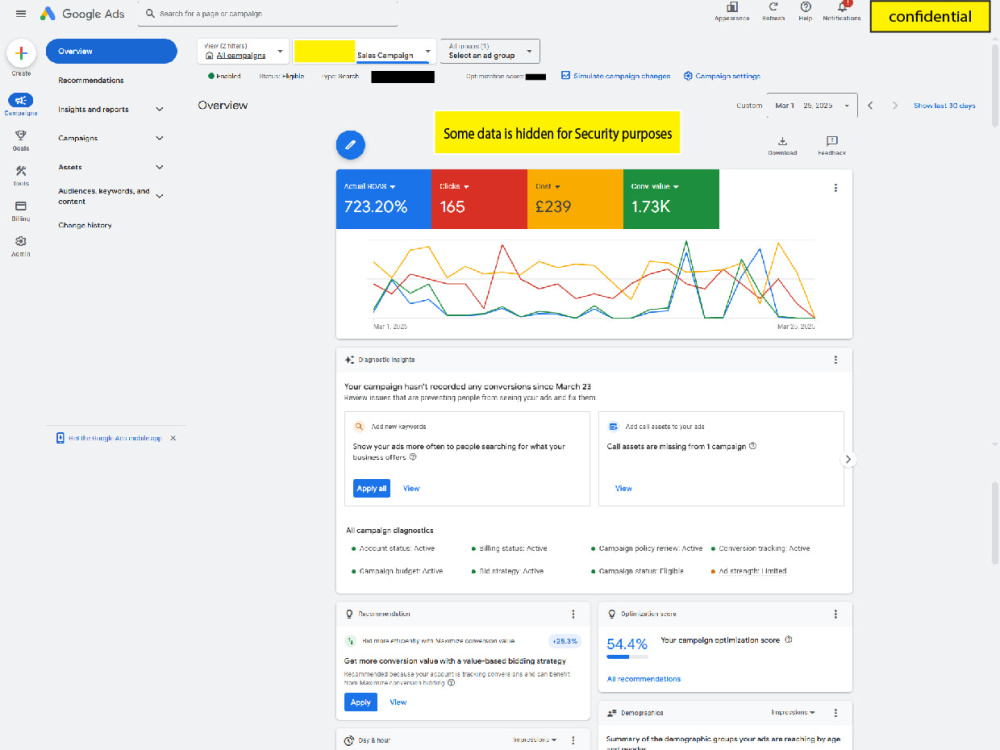Open the hamburger main menu
This screenshot has height=750, width=1000.
(x=20, y=13)
